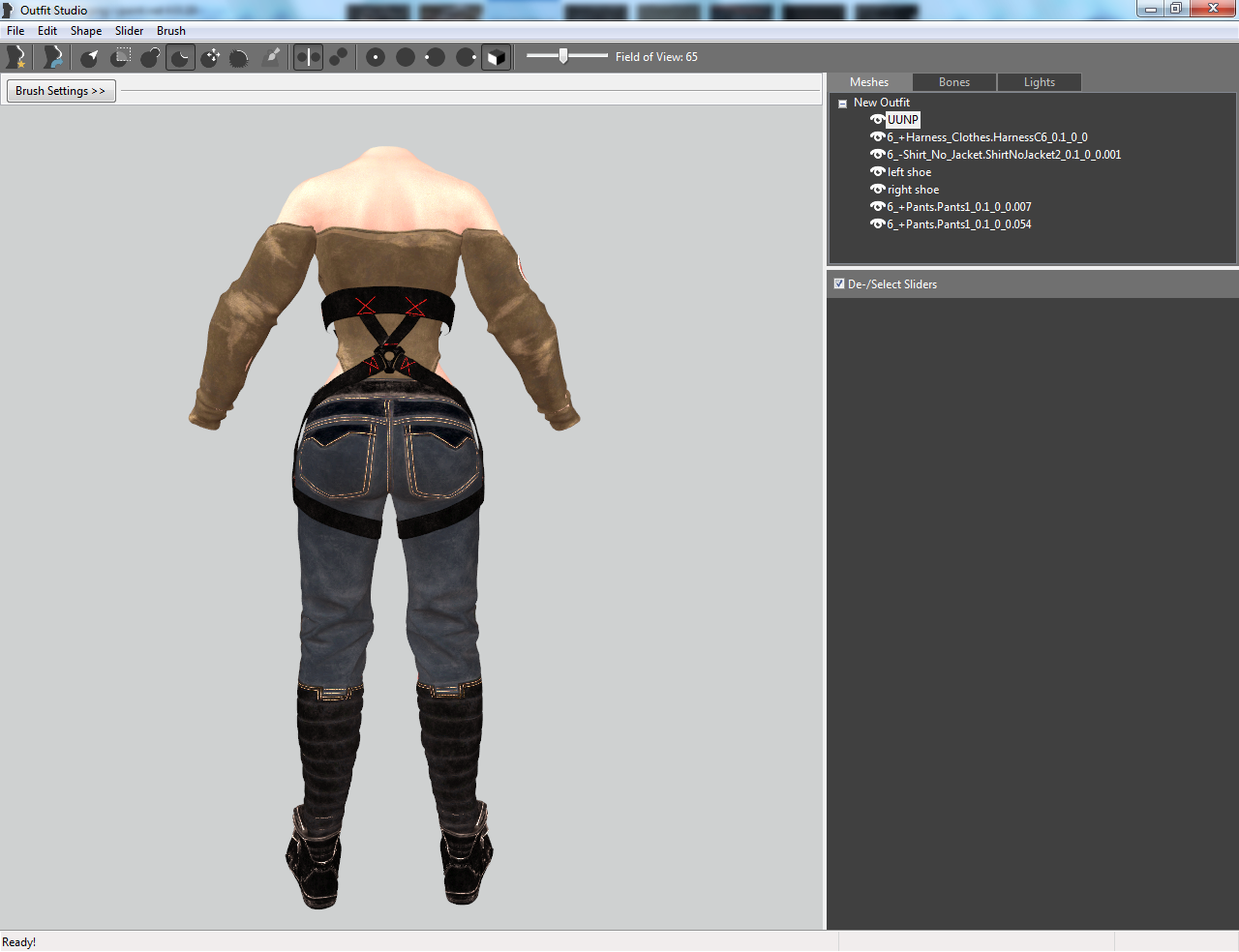Select 6_+Harness_Clothes.HarnessC6_0.1_0_0 mesh

coord(987,137)
